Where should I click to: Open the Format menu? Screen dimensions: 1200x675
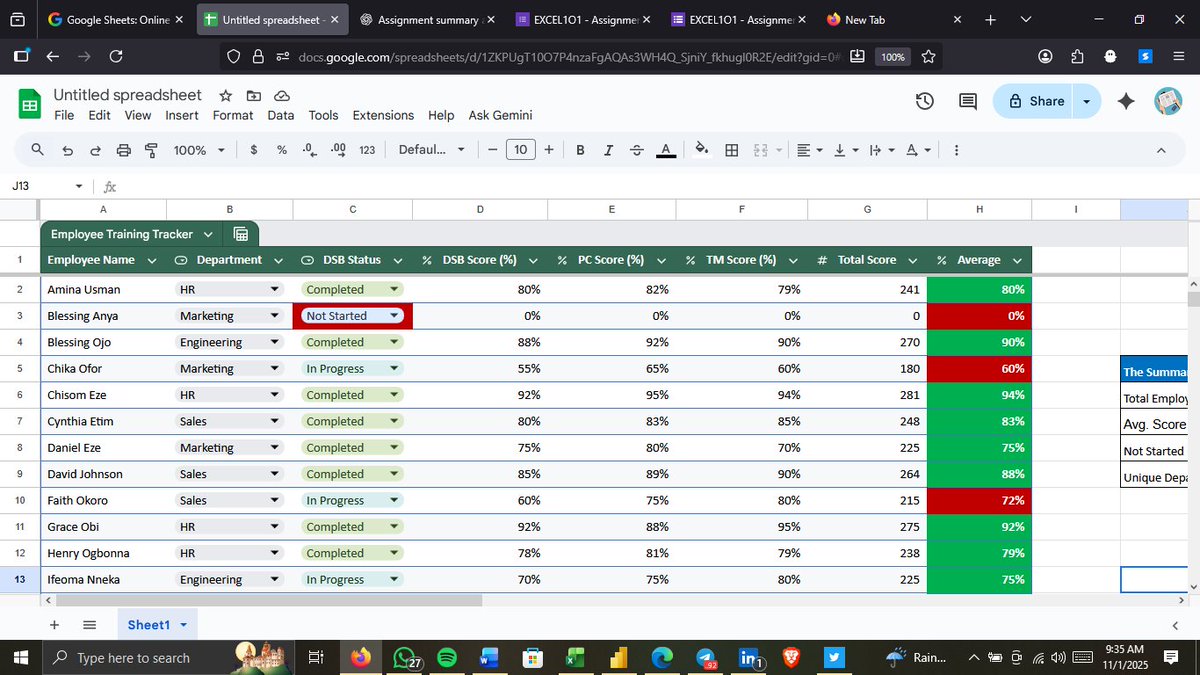point(232,115)
